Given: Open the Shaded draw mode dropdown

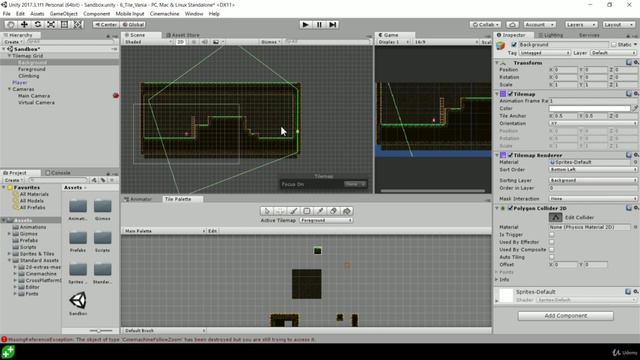Looking at the screenshot, I should click(x=148, y=42).
